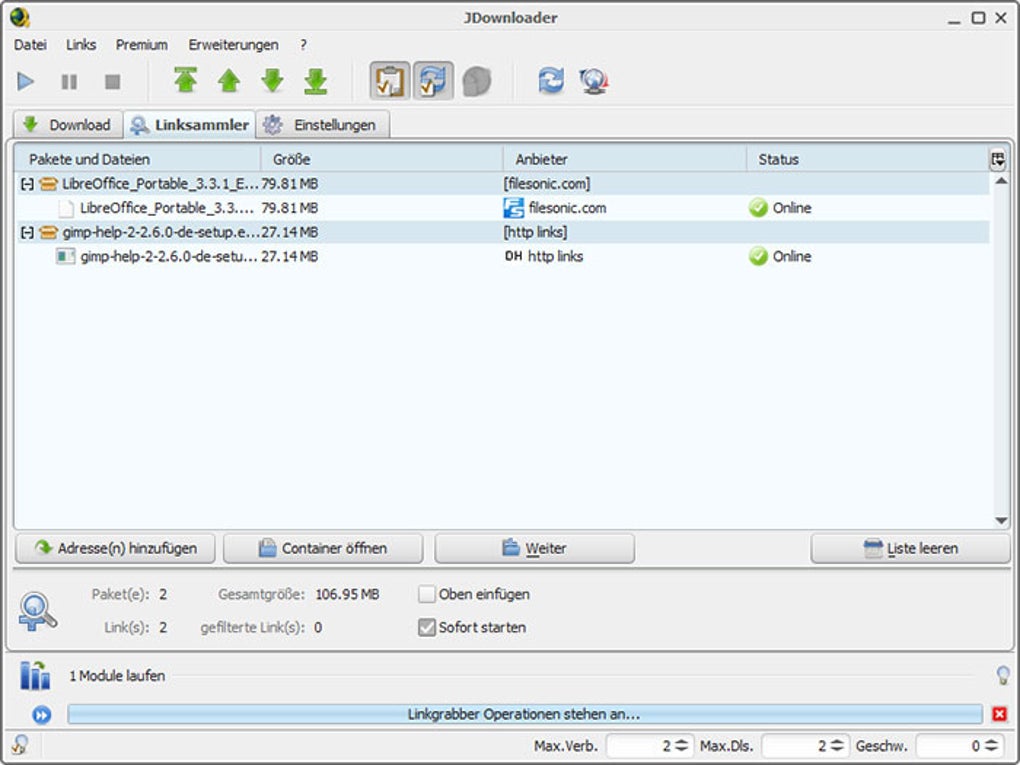Click the bar chart module icon
This screenshot has width=1020, height=765.
(x=34, y=675)
